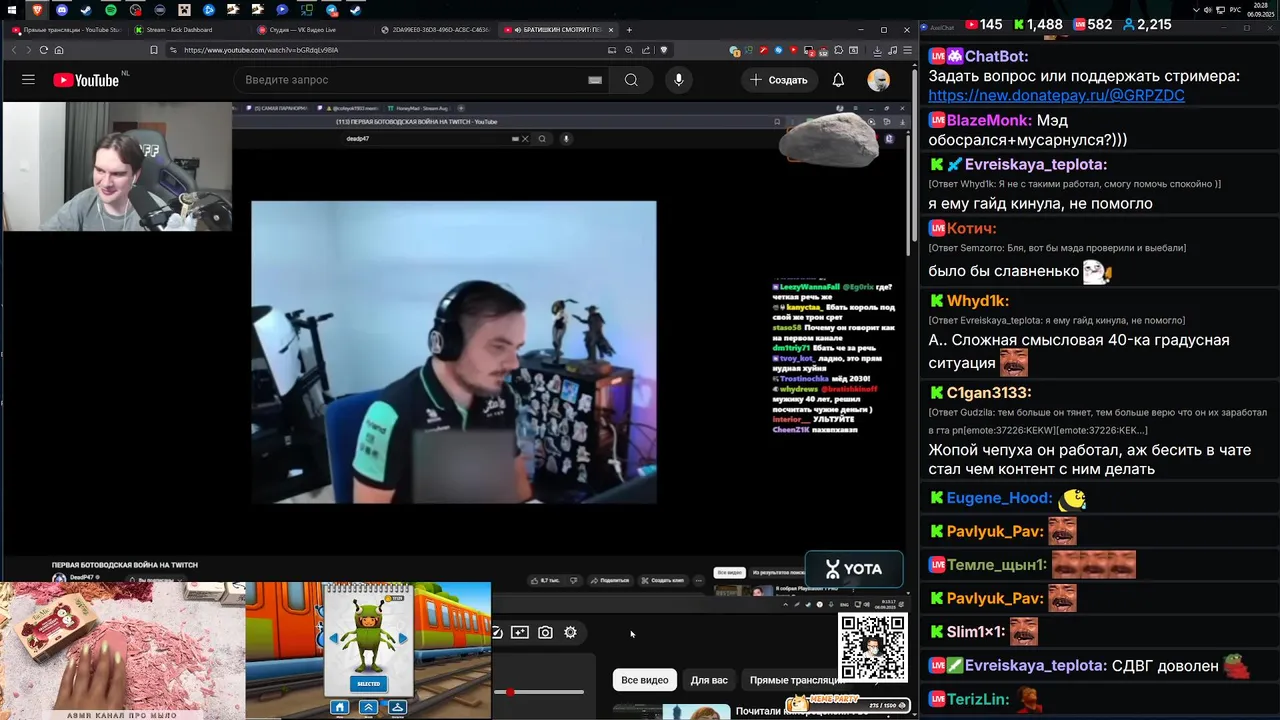This screenshot has height=720, width=1280.
Task: Open the browser home page button
Action: tap(59, 50)
